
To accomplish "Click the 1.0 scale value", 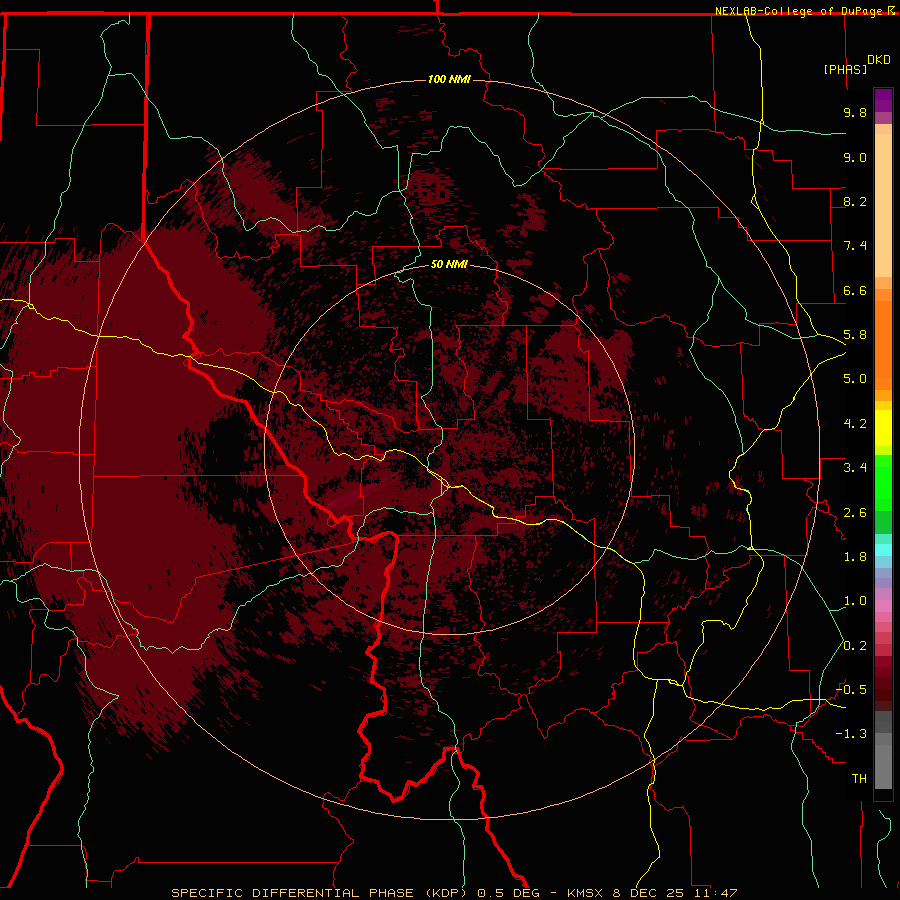I will (855, 601).
